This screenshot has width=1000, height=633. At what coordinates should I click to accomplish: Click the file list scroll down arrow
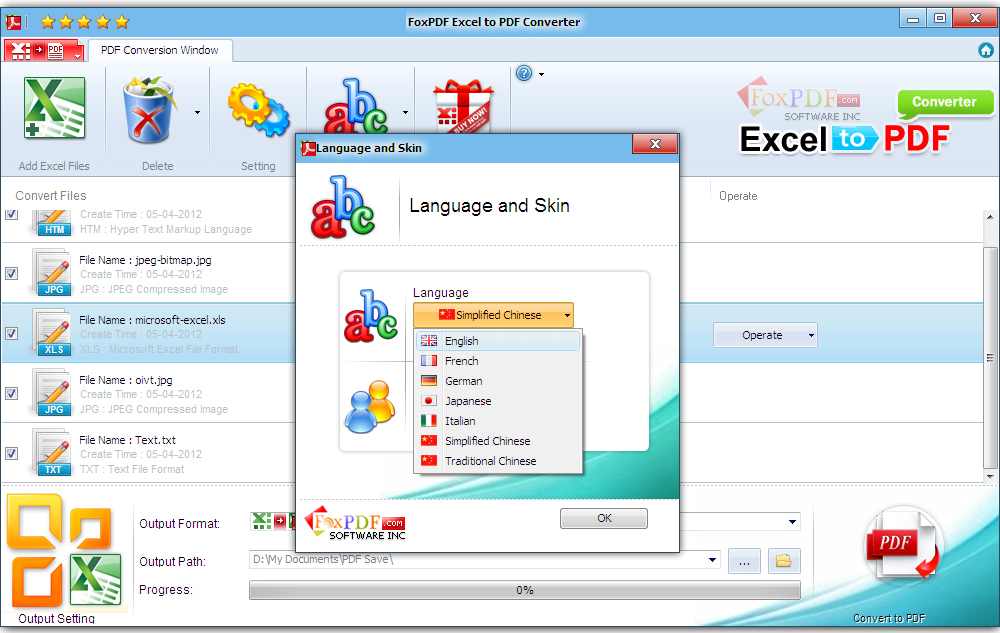click(990, 476)
